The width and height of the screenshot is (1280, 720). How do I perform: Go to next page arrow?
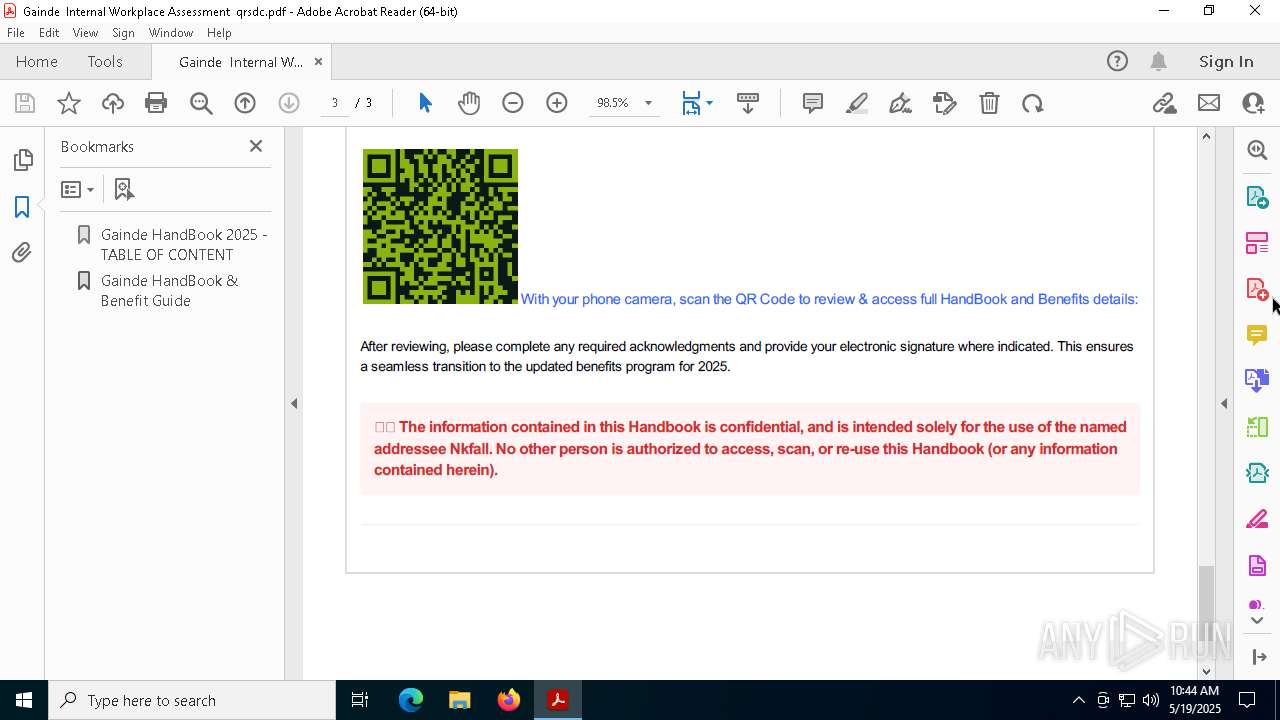(289, 103)
